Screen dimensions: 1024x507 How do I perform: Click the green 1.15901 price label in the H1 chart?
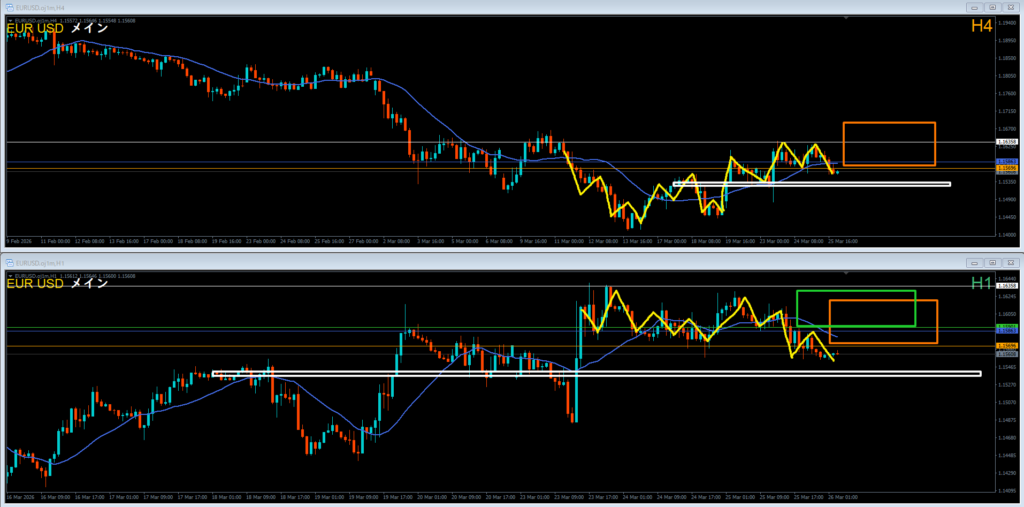click(1006, 326)
